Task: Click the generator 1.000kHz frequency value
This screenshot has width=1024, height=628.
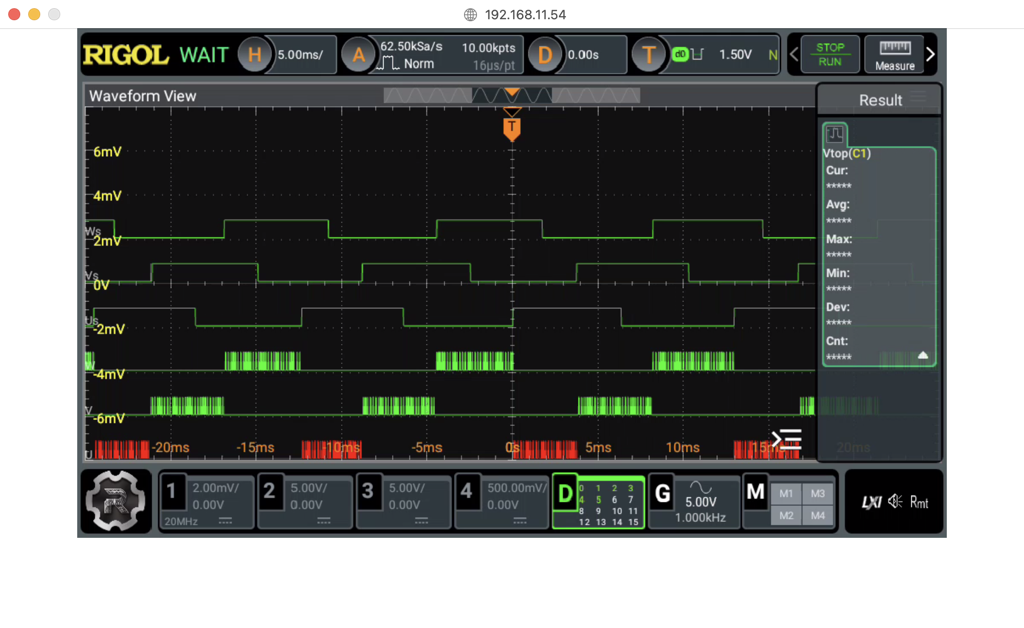Action: 700,518
